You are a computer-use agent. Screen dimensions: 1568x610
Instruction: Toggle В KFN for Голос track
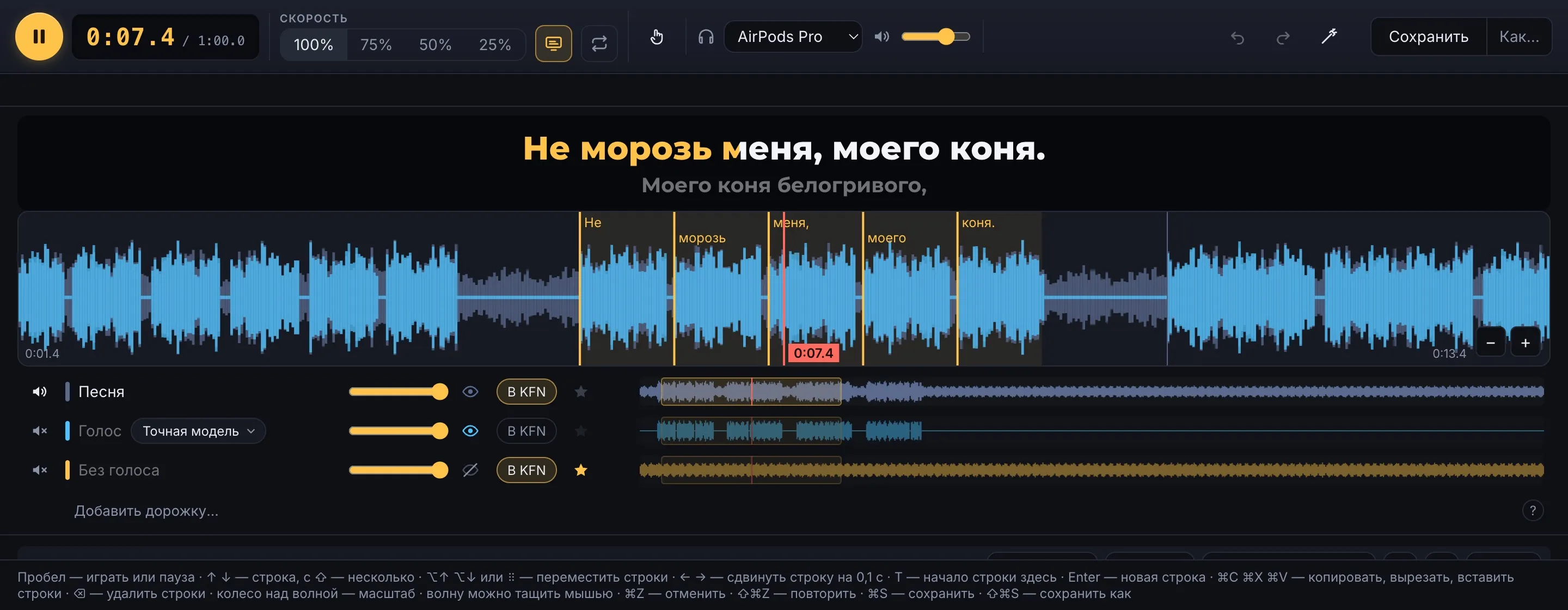click(526, 431)
